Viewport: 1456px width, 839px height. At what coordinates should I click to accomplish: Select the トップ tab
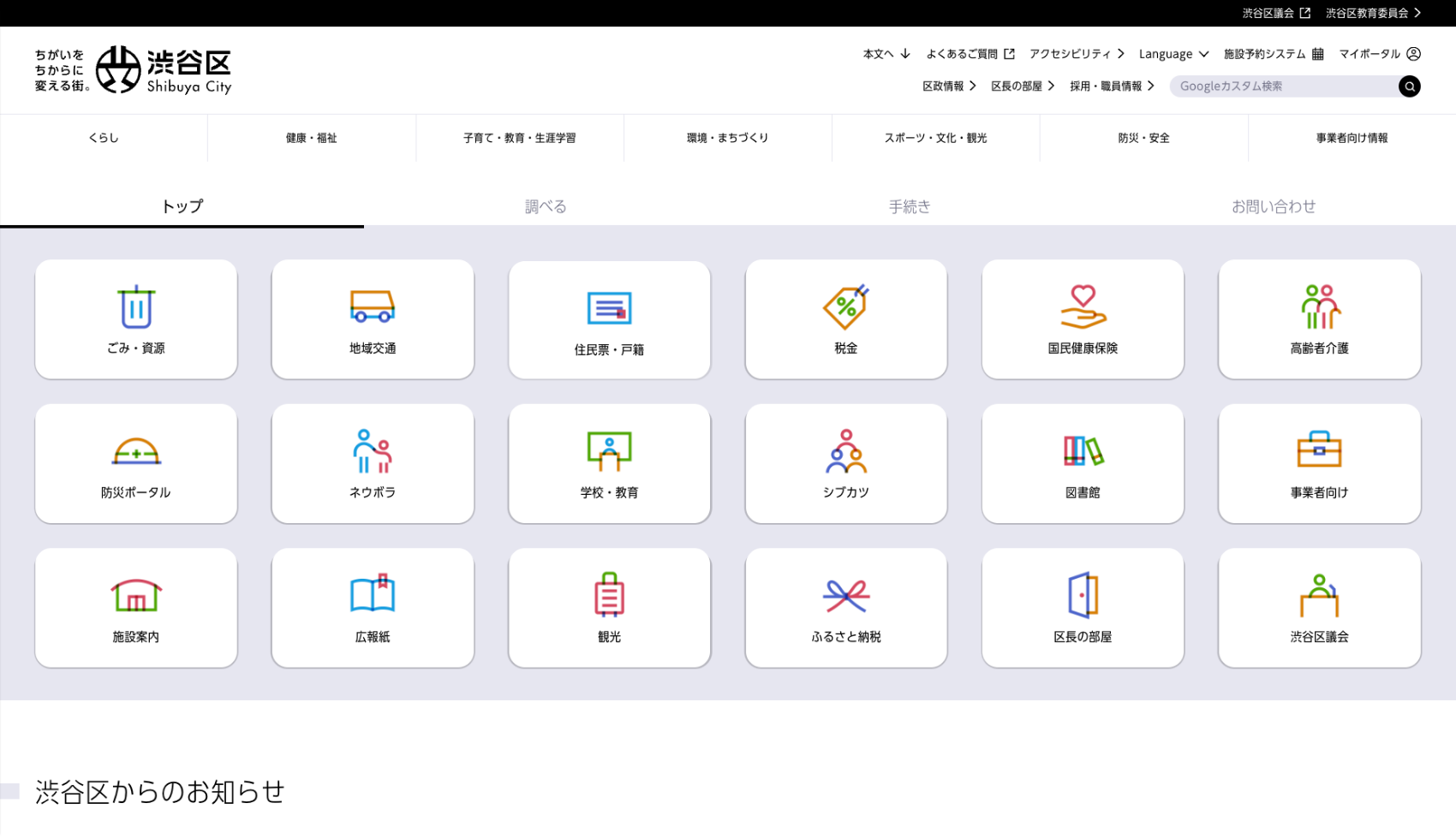point(182,206)
